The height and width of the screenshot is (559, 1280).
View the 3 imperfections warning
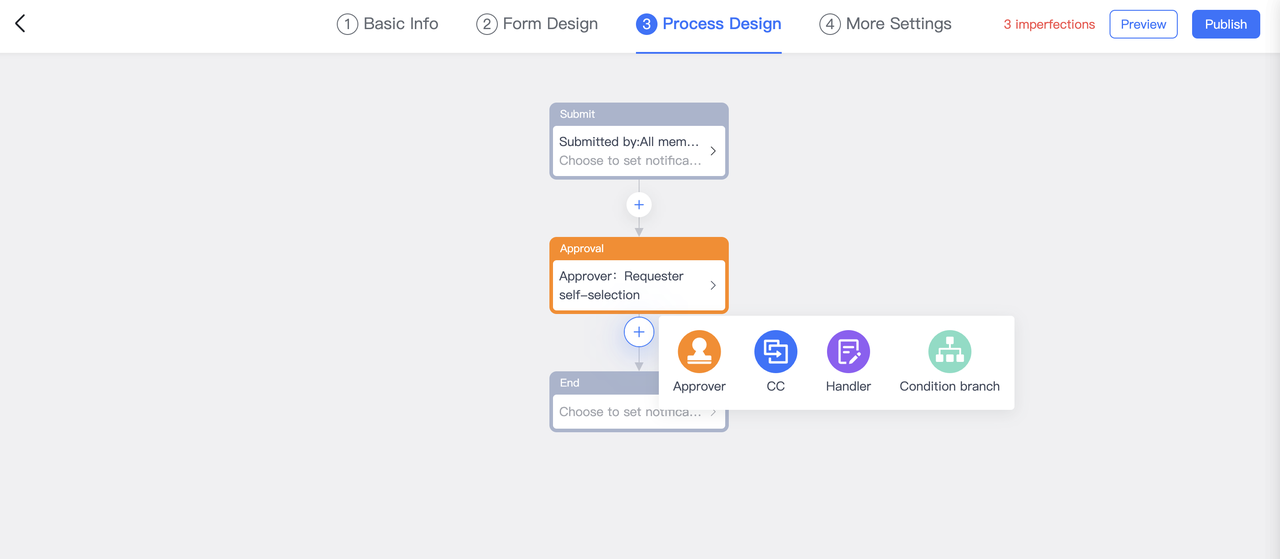tap(1049, 24)
